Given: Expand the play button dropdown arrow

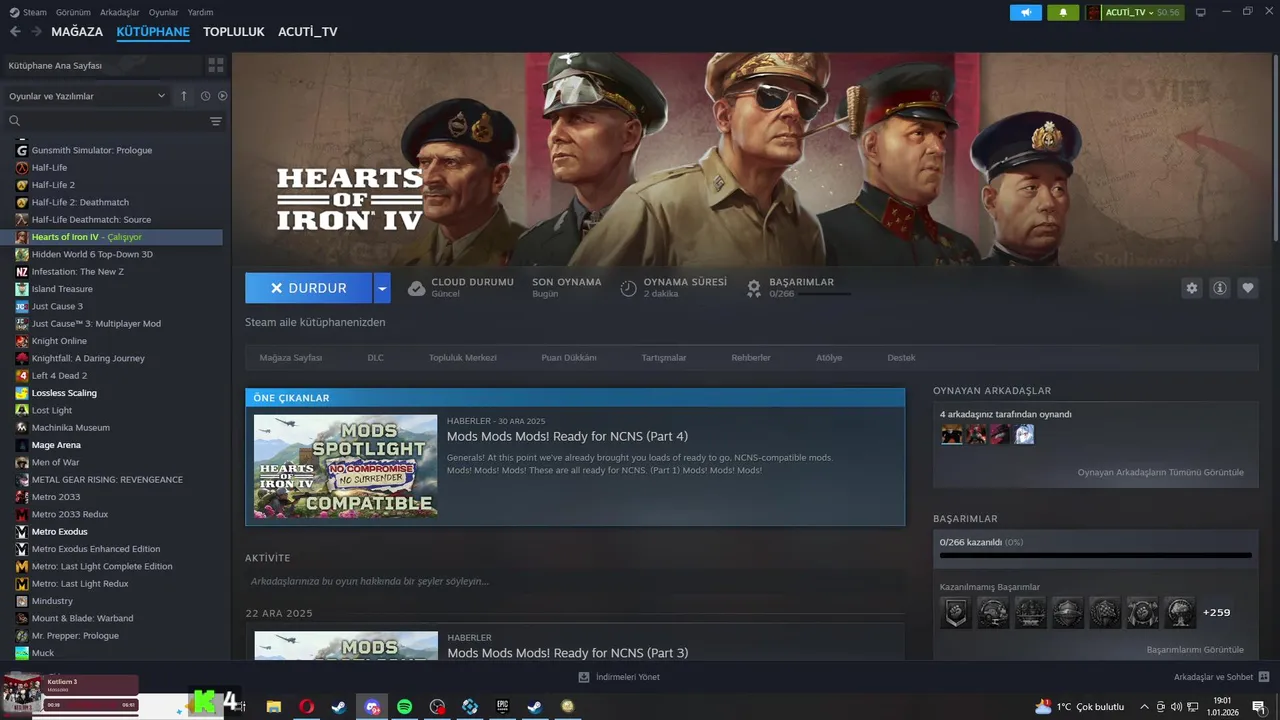Looking at the screenshot, I should 382,288.
